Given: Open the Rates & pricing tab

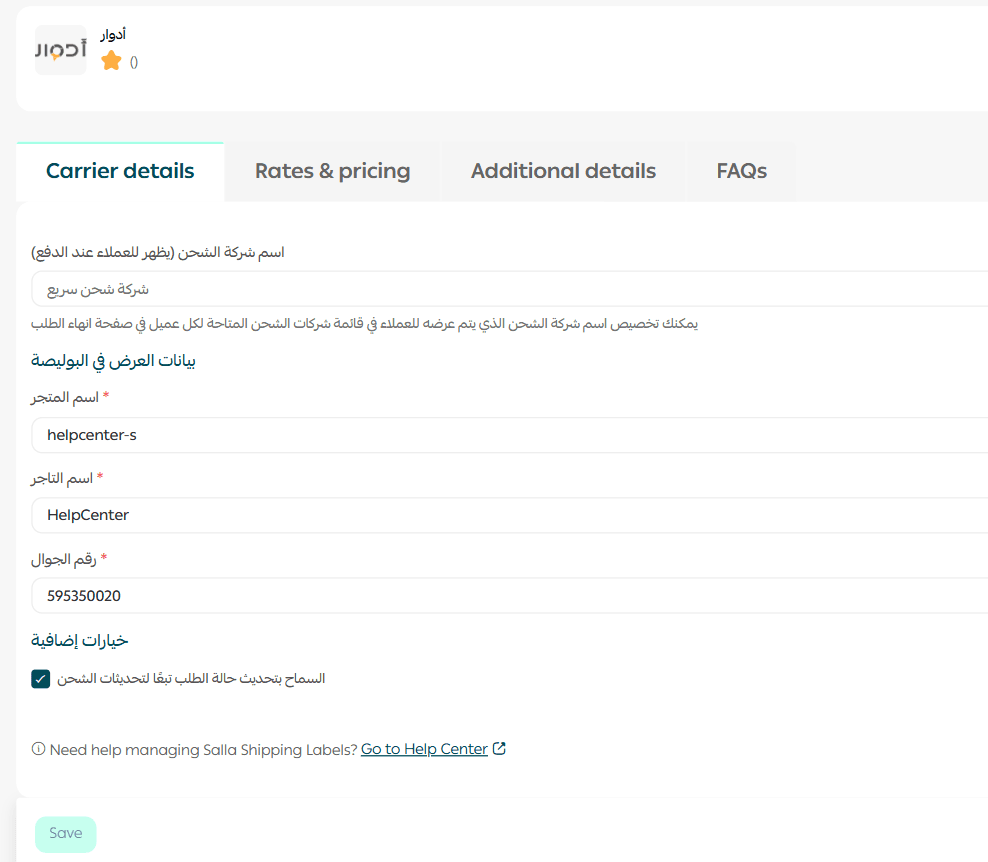Looking at the screenshot, I should [332, 171].
